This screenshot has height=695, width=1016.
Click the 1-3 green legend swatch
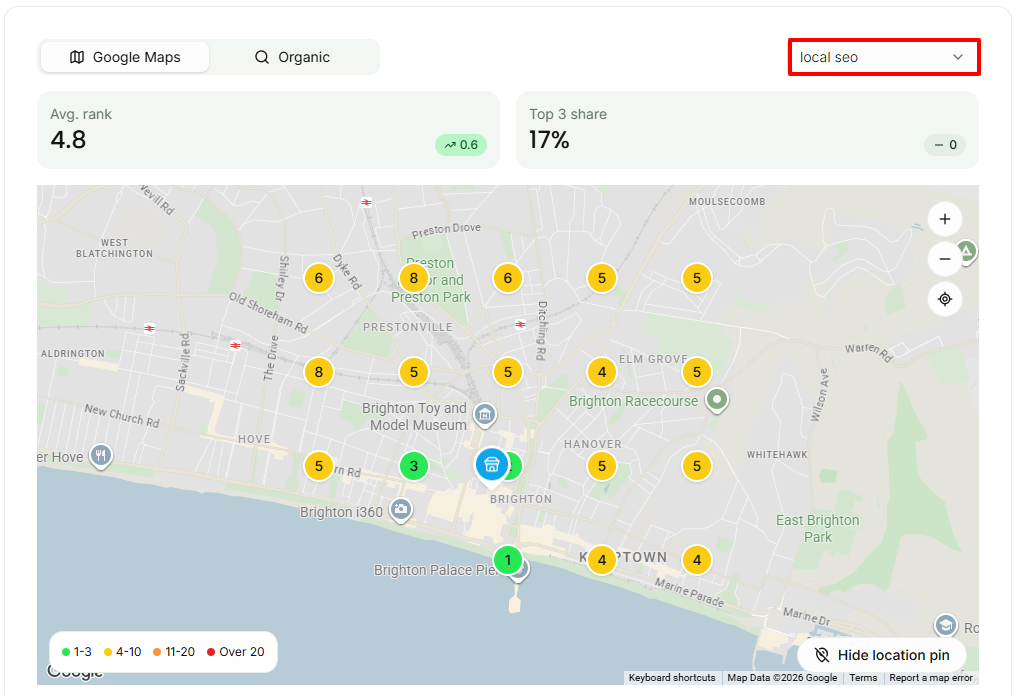(65, 652)
